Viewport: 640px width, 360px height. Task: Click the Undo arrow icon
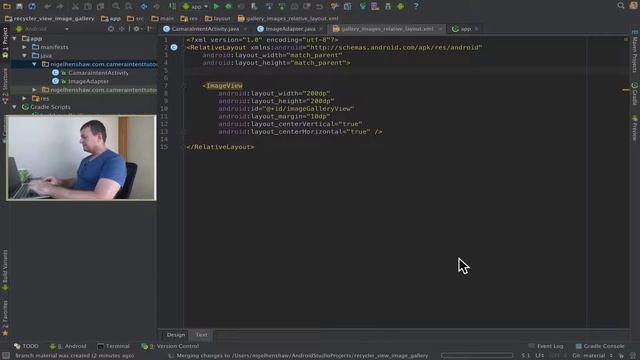click(47, 7)
